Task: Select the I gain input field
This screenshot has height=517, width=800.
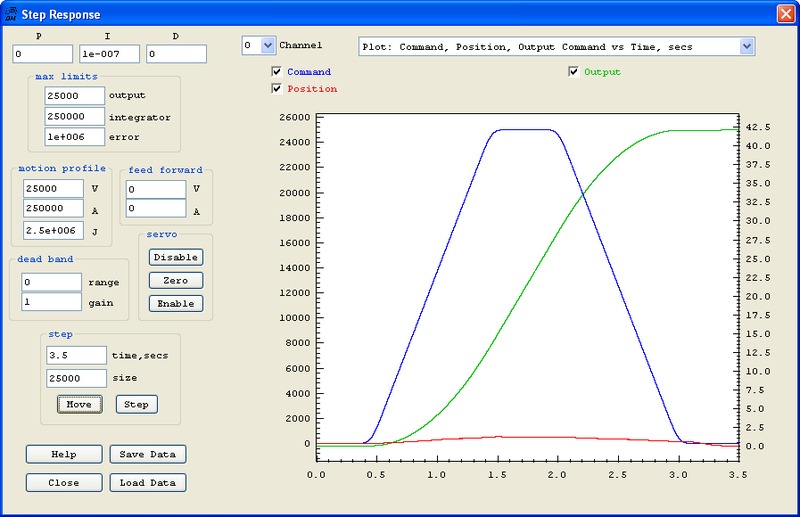Action: point(109,54)
